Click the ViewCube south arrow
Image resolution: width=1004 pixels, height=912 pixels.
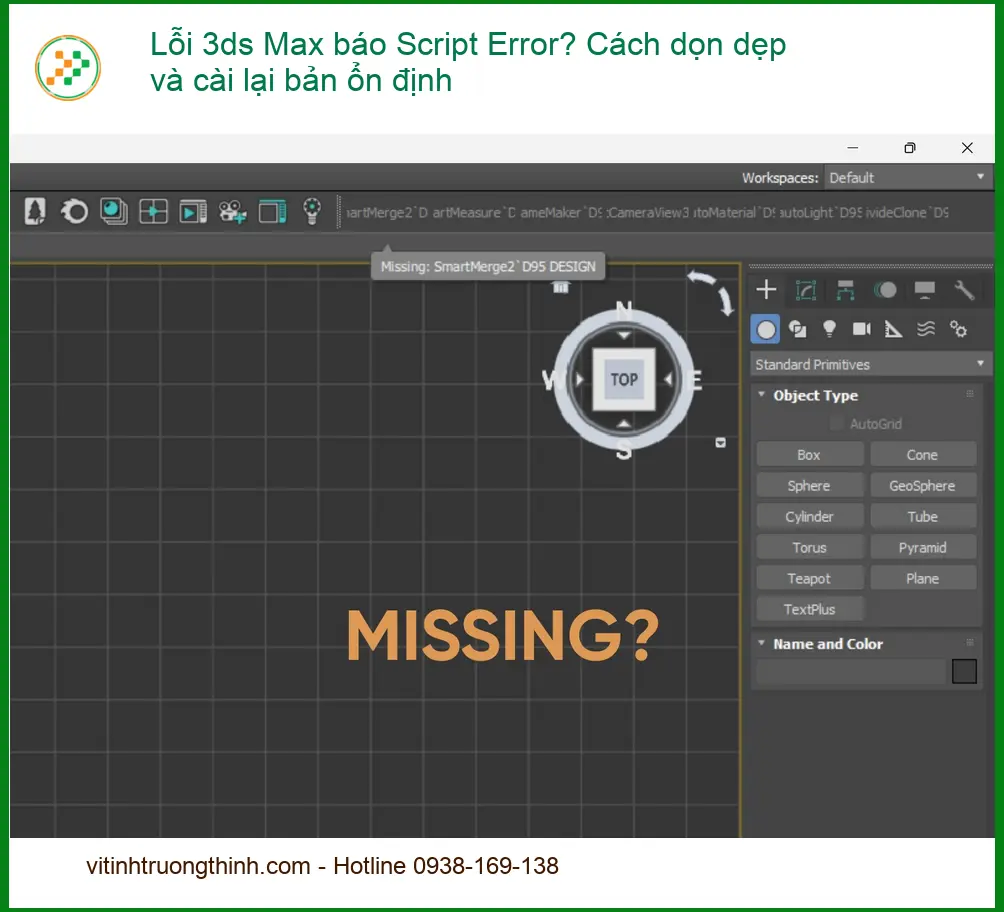click(624, 423)
